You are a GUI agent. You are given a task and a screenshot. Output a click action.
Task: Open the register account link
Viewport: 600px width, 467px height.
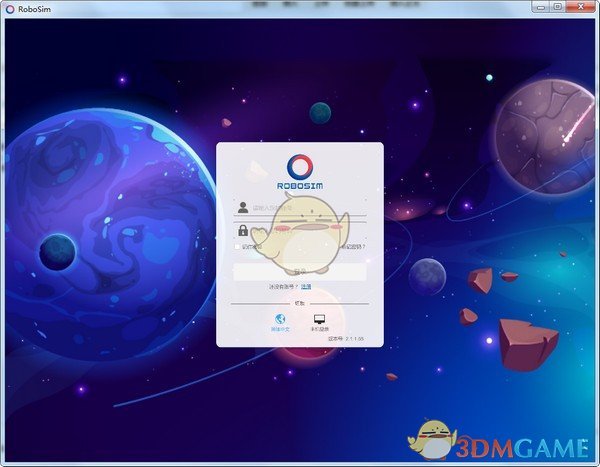306,286
